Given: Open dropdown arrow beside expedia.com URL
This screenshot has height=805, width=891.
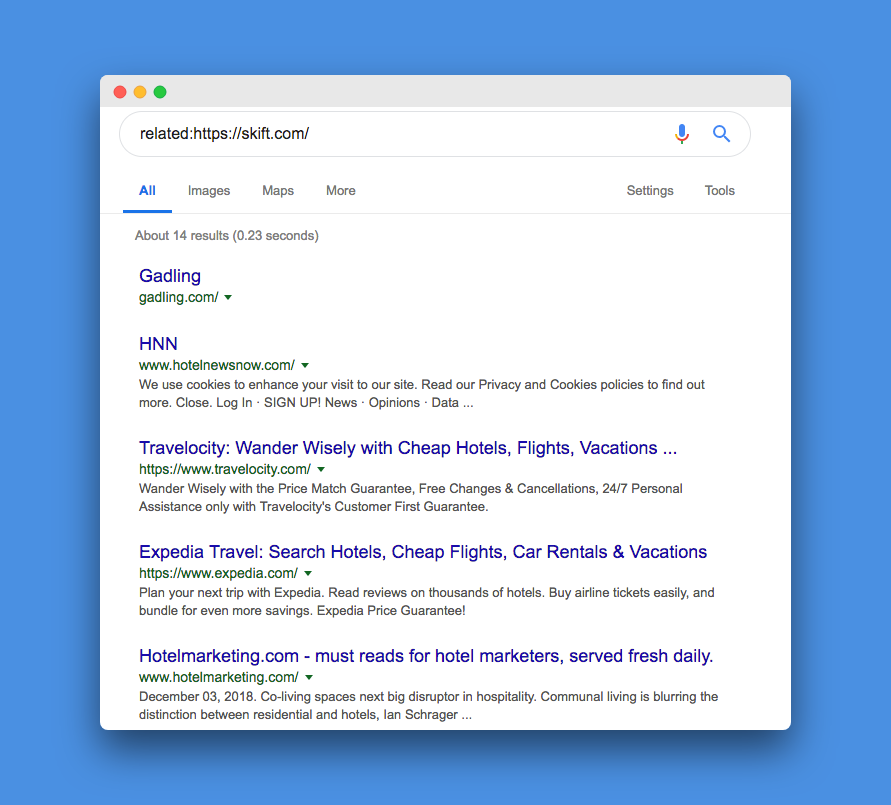Looking at the screenshot, I should click(308, 574).
